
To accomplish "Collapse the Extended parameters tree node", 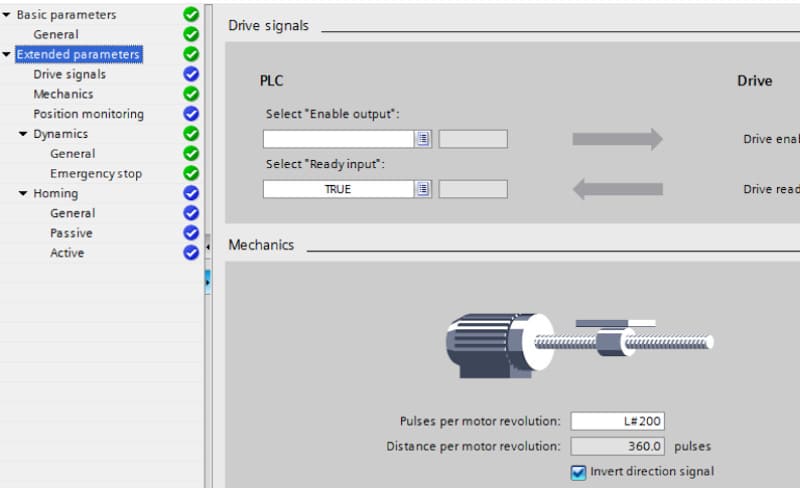I will pos(8,55).
